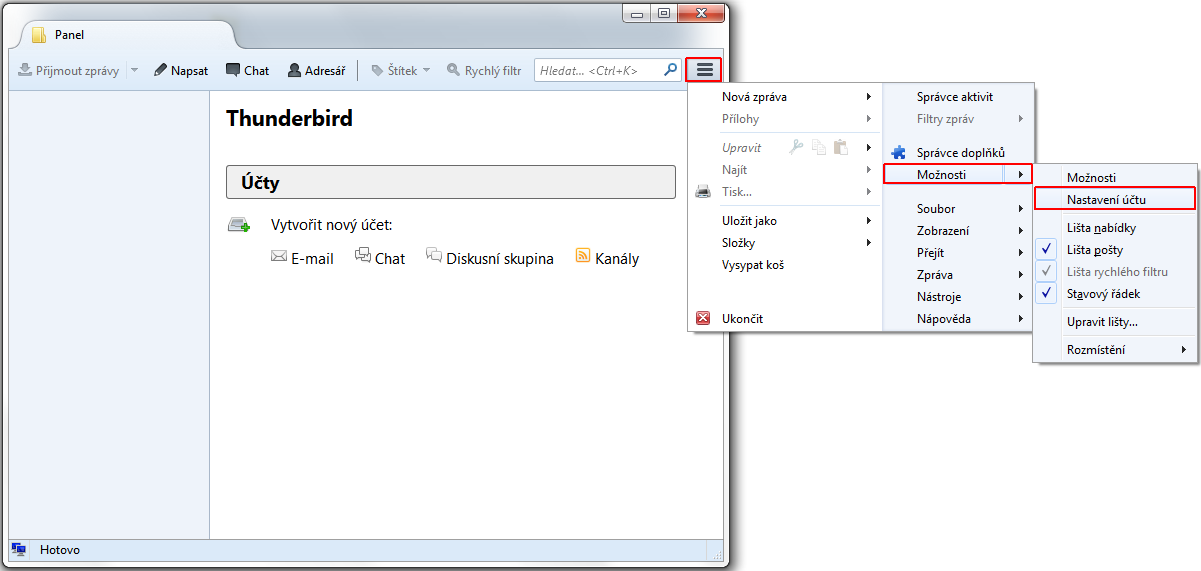Click the red Ukončit exit icon
Image resolution: width=1201 pixels, height=571 pixels.
click(x=703, y=319)
